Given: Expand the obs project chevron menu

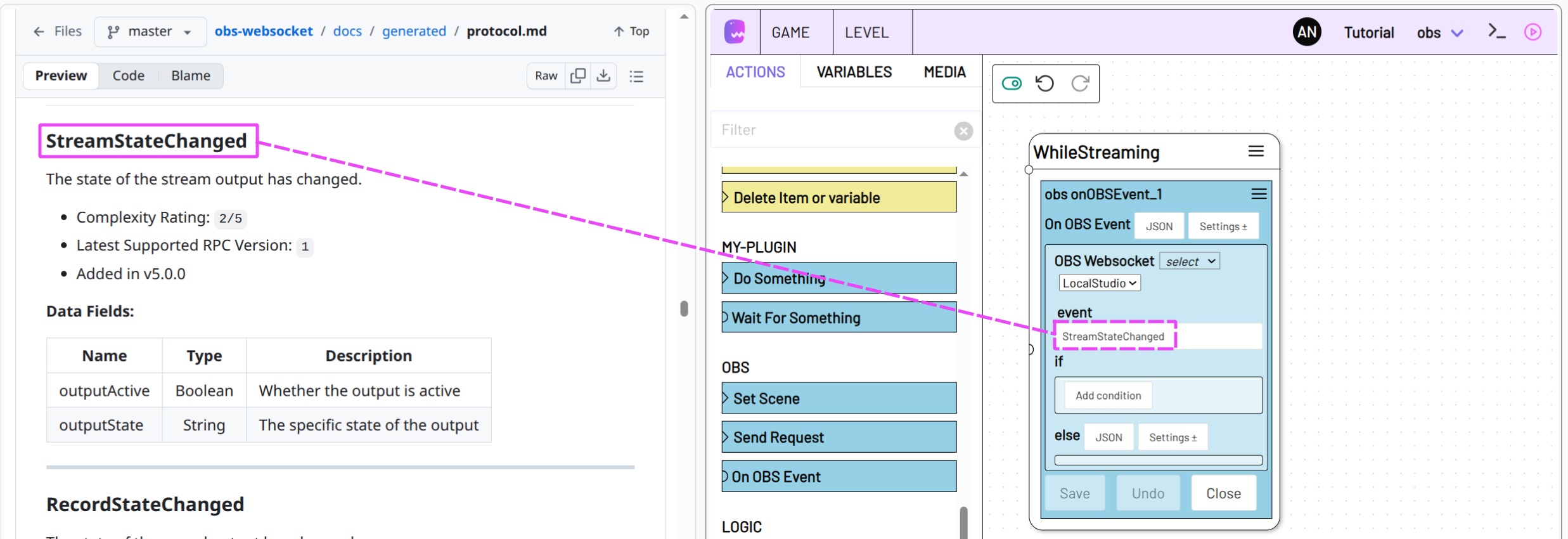Looking at the screenshot, I should click(x=1457, y=33).
